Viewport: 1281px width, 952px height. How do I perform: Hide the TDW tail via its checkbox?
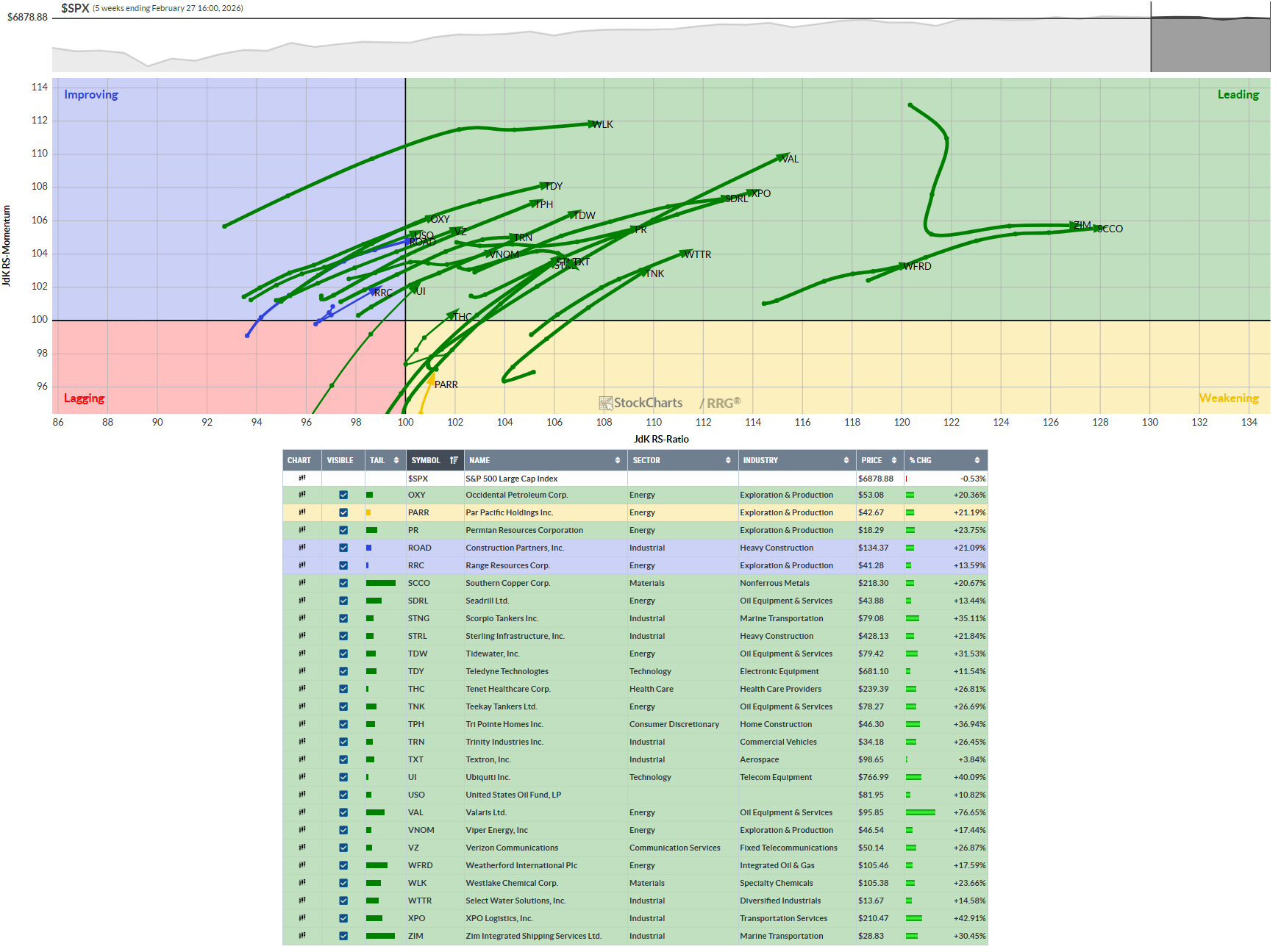[x=343, y=654]
